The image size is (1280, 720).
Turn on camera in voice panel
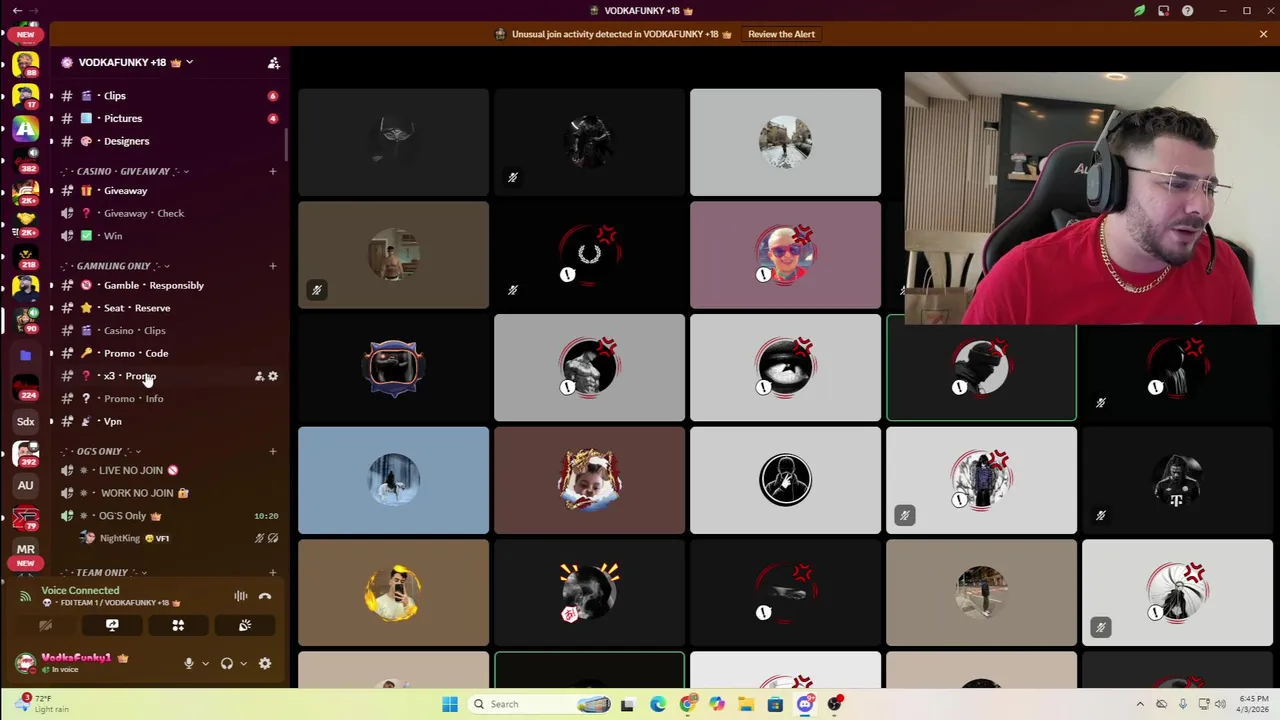coord(45,625)
